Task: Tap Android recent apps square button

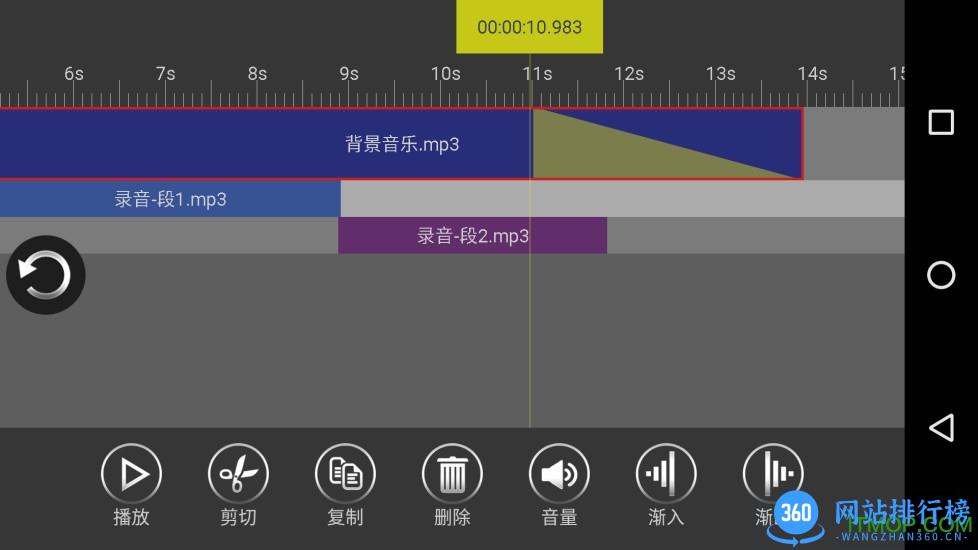Action: click(x=941, y=122)
